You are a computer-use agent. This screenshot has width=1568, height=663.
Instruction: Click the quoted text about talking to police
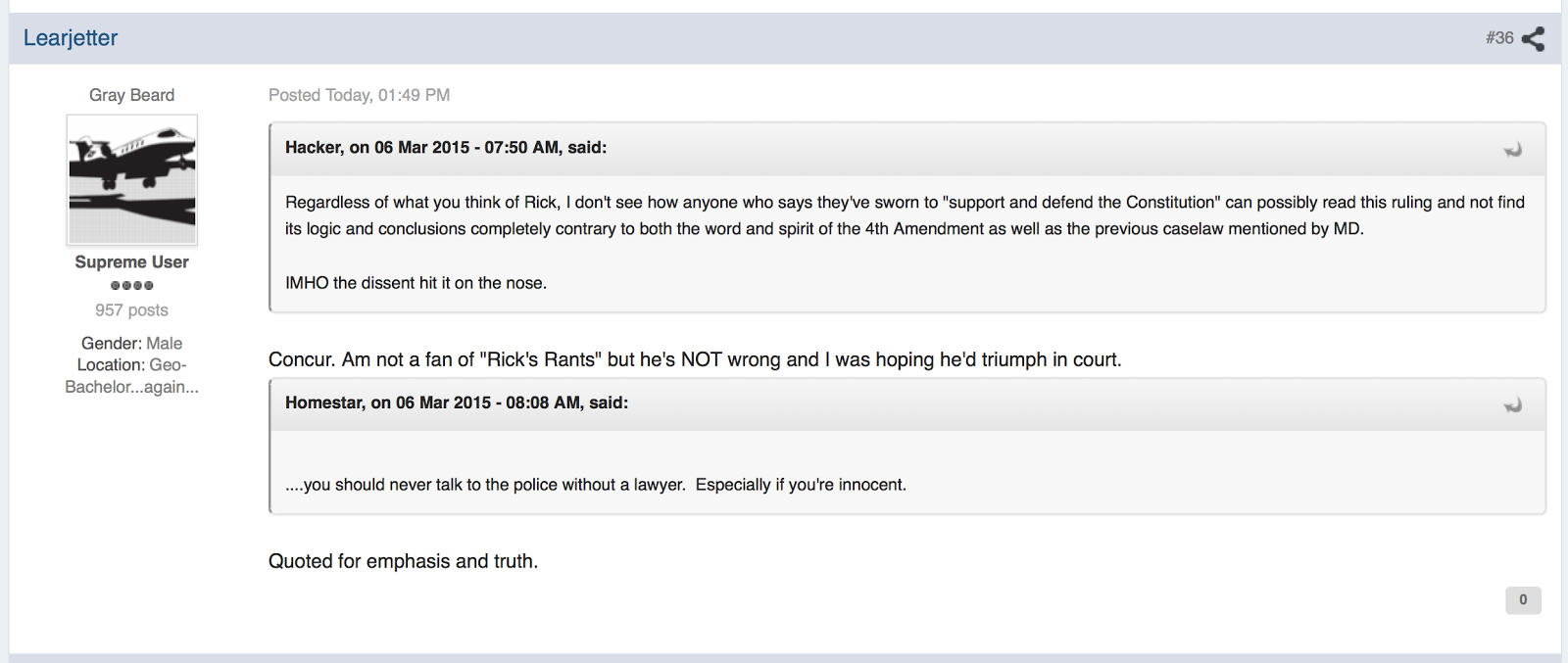tap(596, 485)
